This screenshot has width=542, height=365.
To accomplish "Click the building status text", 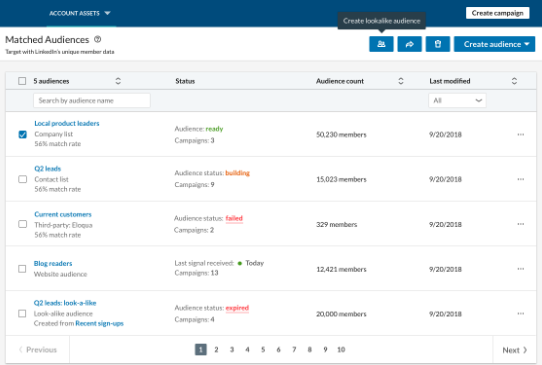I will click(x=237, y=173).
